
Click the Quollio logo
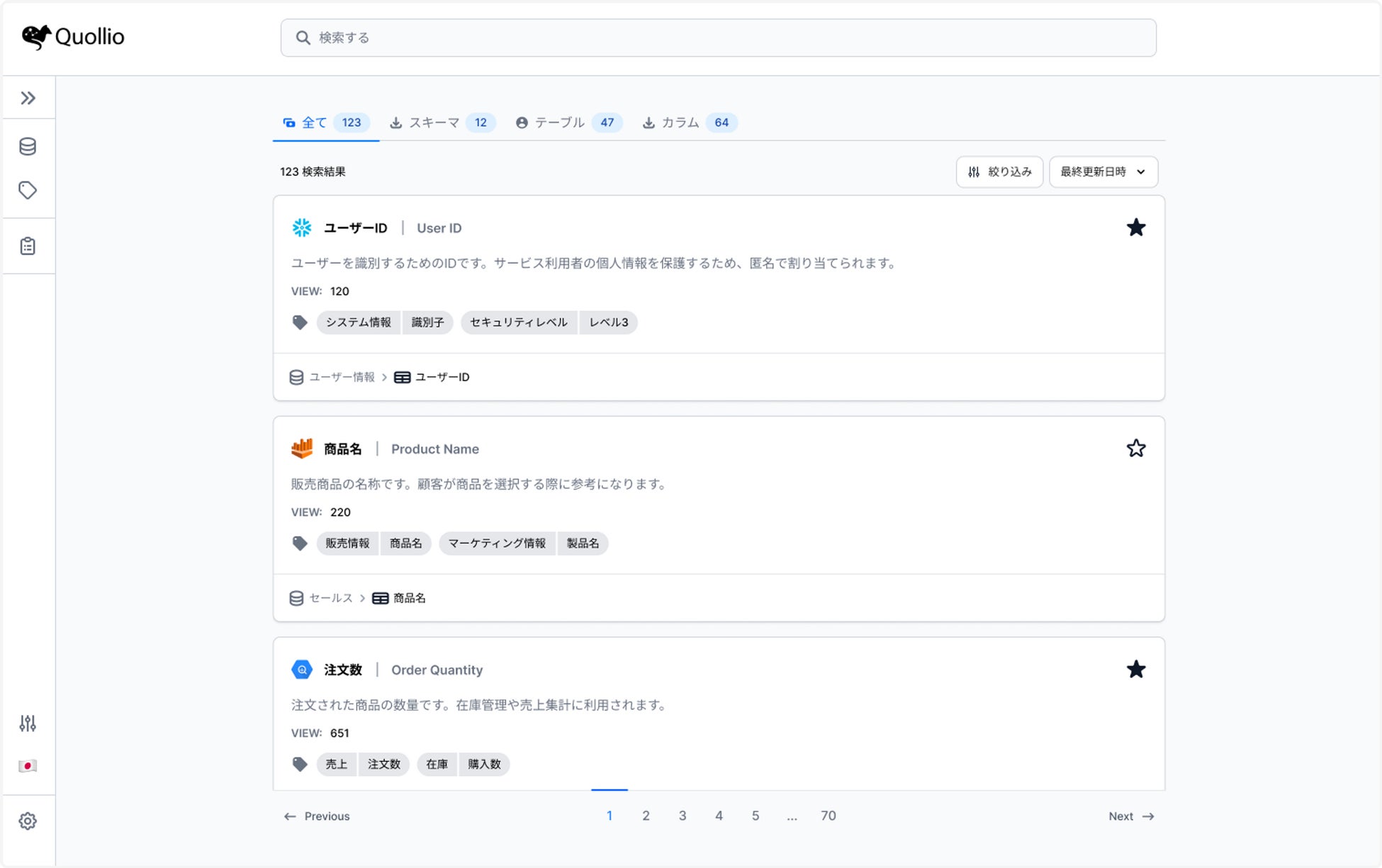click(73, 37)
